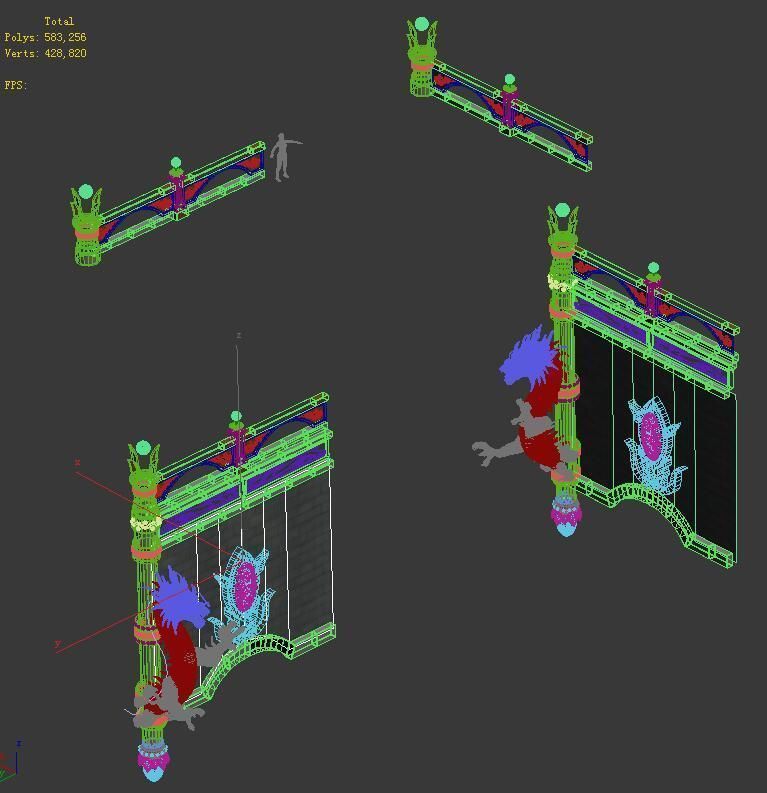Select the pink lotus medallion on the black gate
The width and height of the screenshot is (767, 793).
click(x=651, y=436)
